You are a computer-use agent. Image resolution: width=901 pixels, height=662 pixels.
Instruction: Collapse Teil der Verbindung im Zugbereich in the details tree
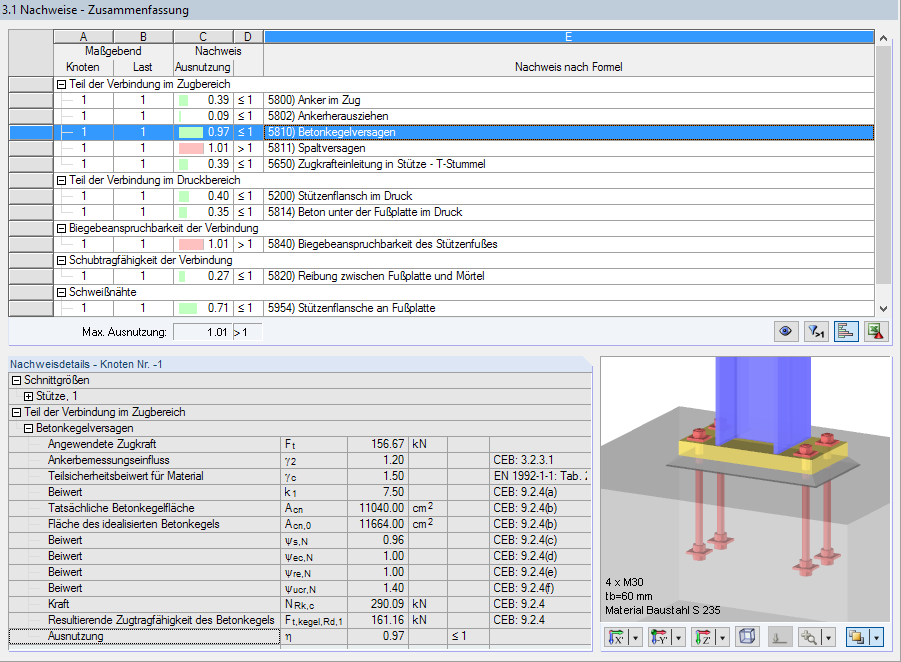(x=17, y=413)
